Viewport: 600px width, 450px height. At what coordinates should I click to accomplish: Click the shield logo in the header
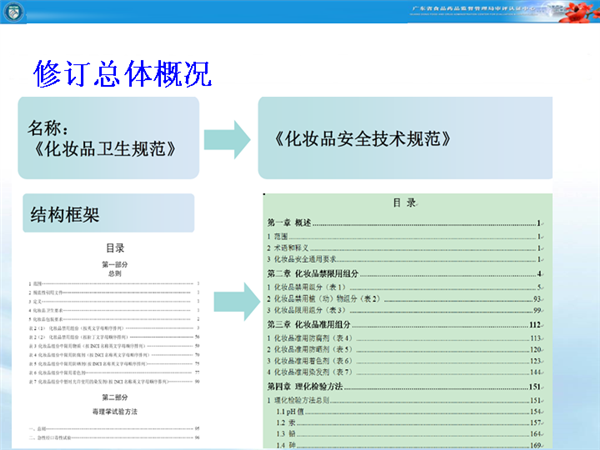coord(14,14)
